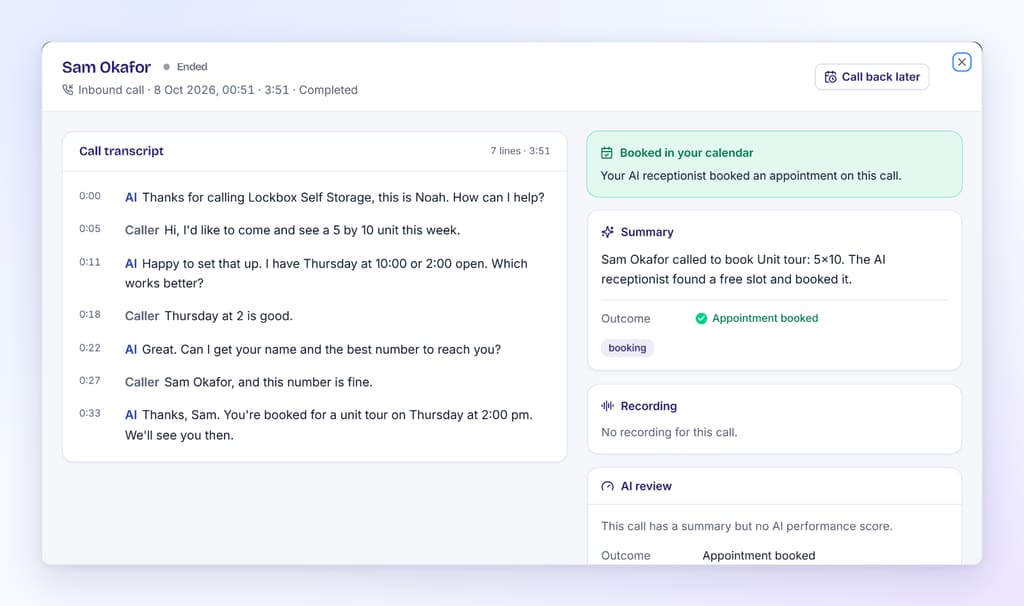Image resolution: width=1024 pixels, height=606 pixels.
Task: Click the 'You're booked for a unit tour' line
Action: [x=328, y=425]
